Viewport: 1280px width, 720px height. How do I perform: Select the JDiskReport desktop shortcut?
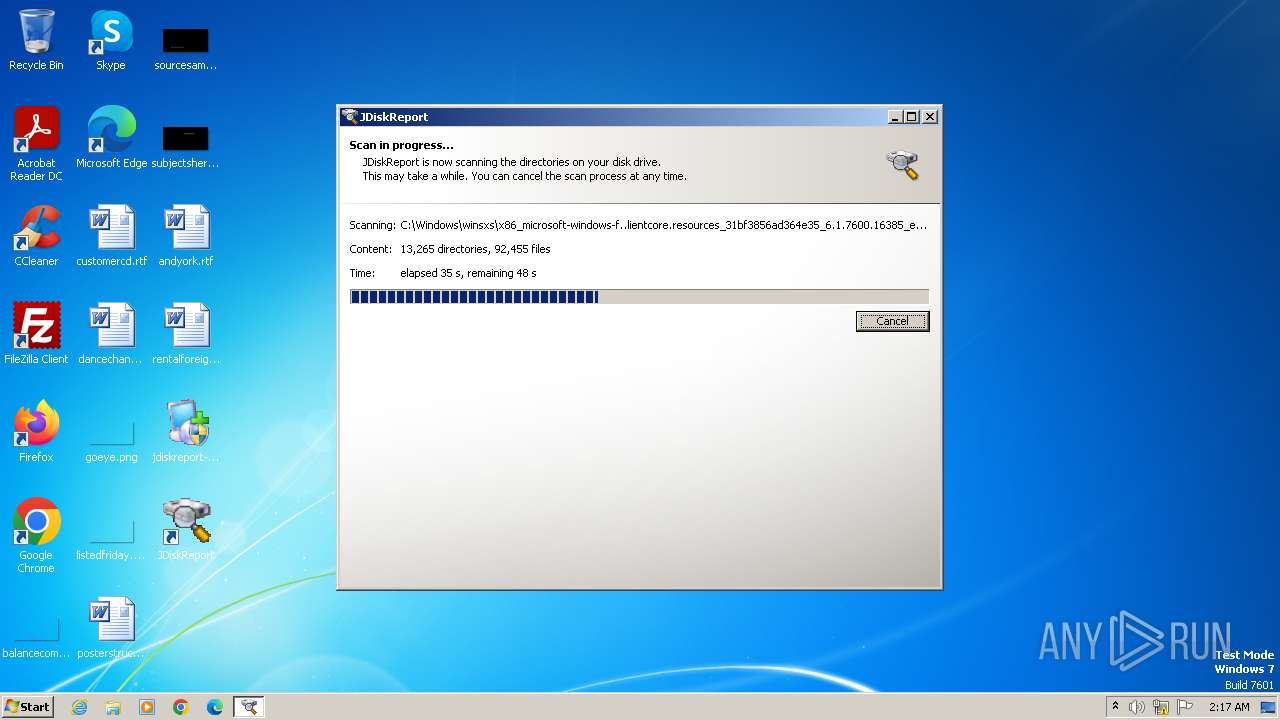(186, 530)
